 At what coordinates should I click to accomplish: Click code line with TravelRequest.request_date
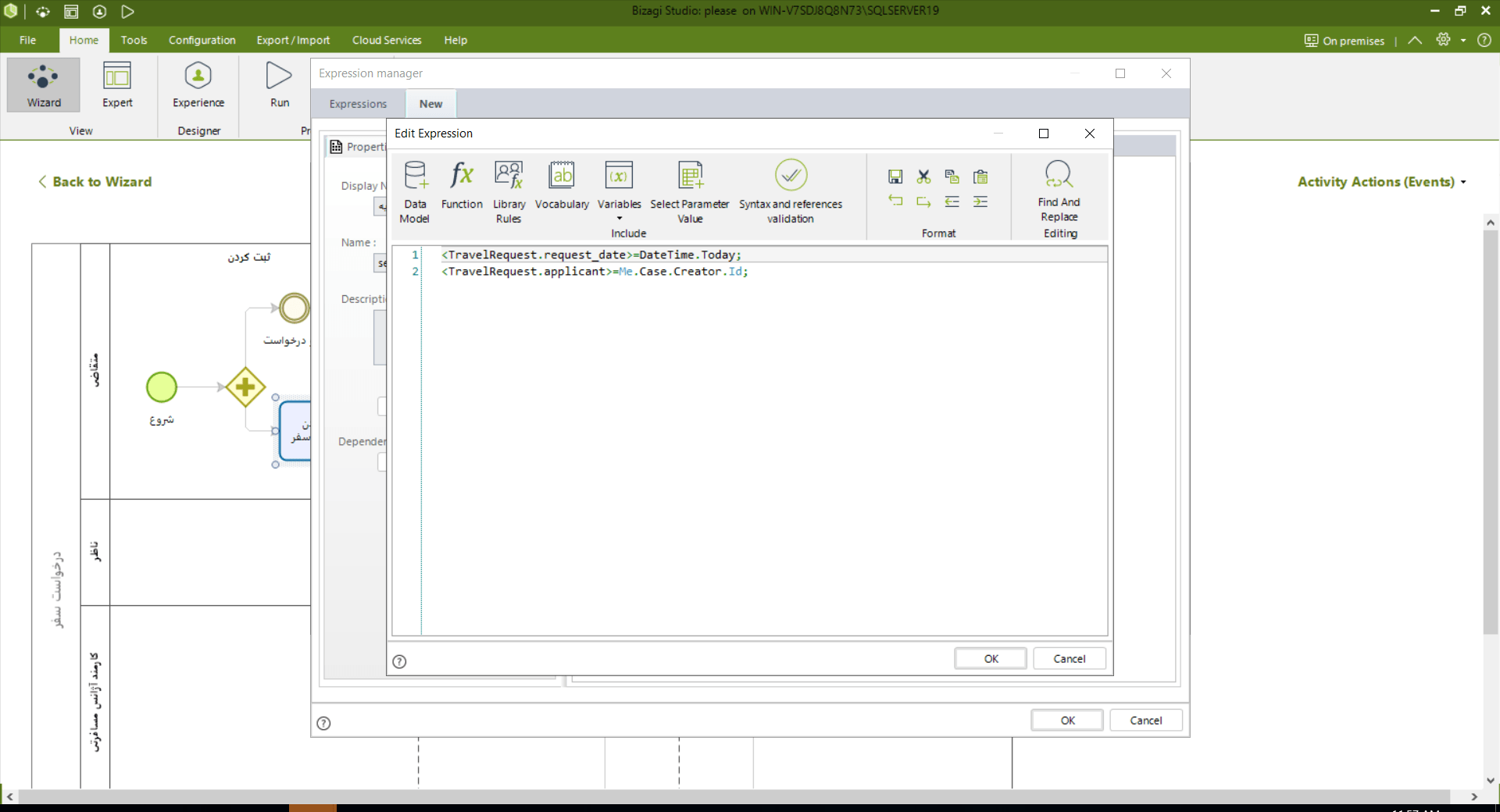click(x=591, y=255)
